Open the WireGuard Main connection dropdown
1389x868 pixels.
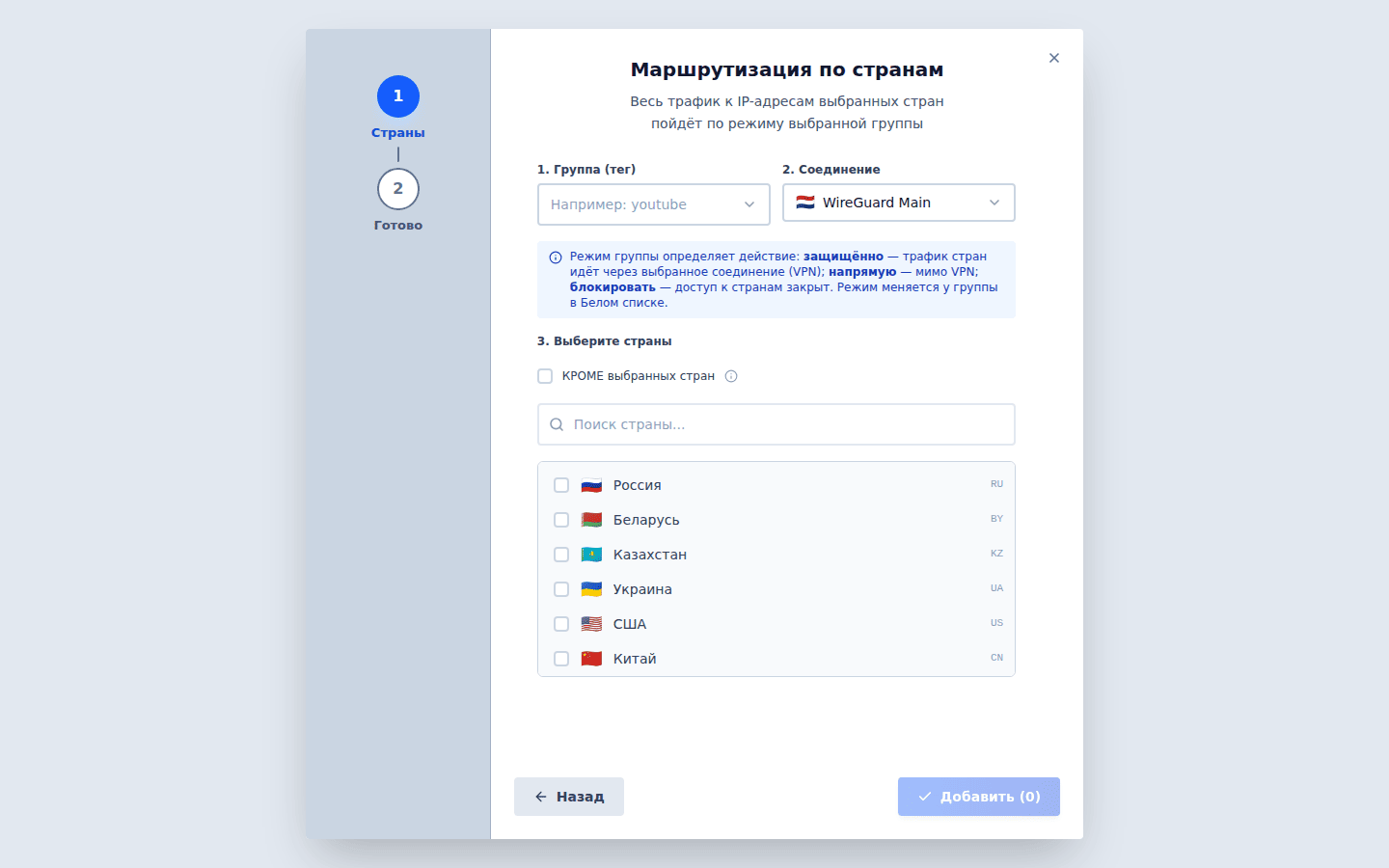point(899,203)
